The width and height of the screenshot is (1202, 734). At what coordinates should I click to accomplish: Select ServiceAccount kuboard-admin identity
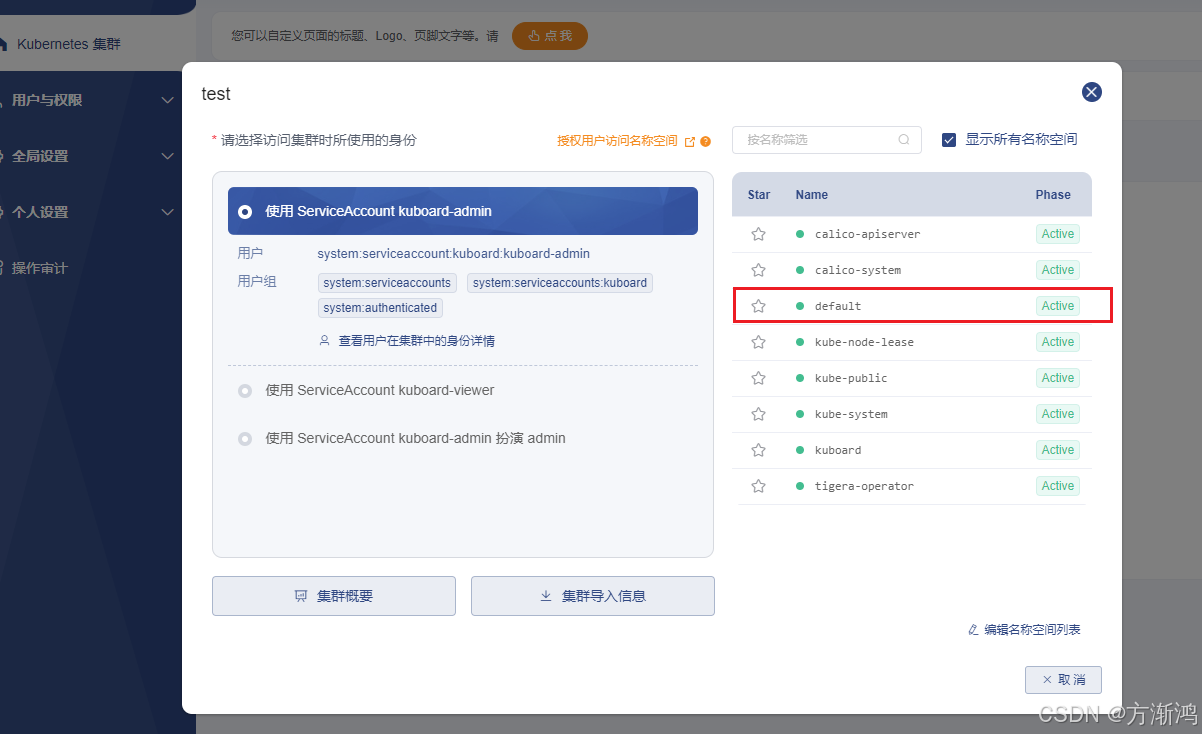pyautogui.click(x=463, y=211)
